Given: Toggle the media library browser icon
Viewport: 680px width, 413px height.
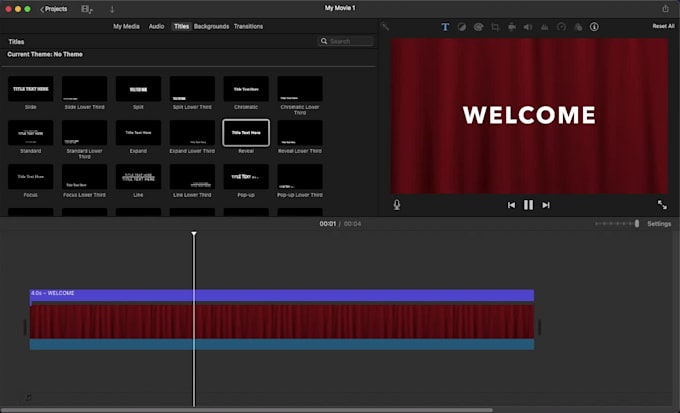Looking at the screenshot, I should coord(87,9).
